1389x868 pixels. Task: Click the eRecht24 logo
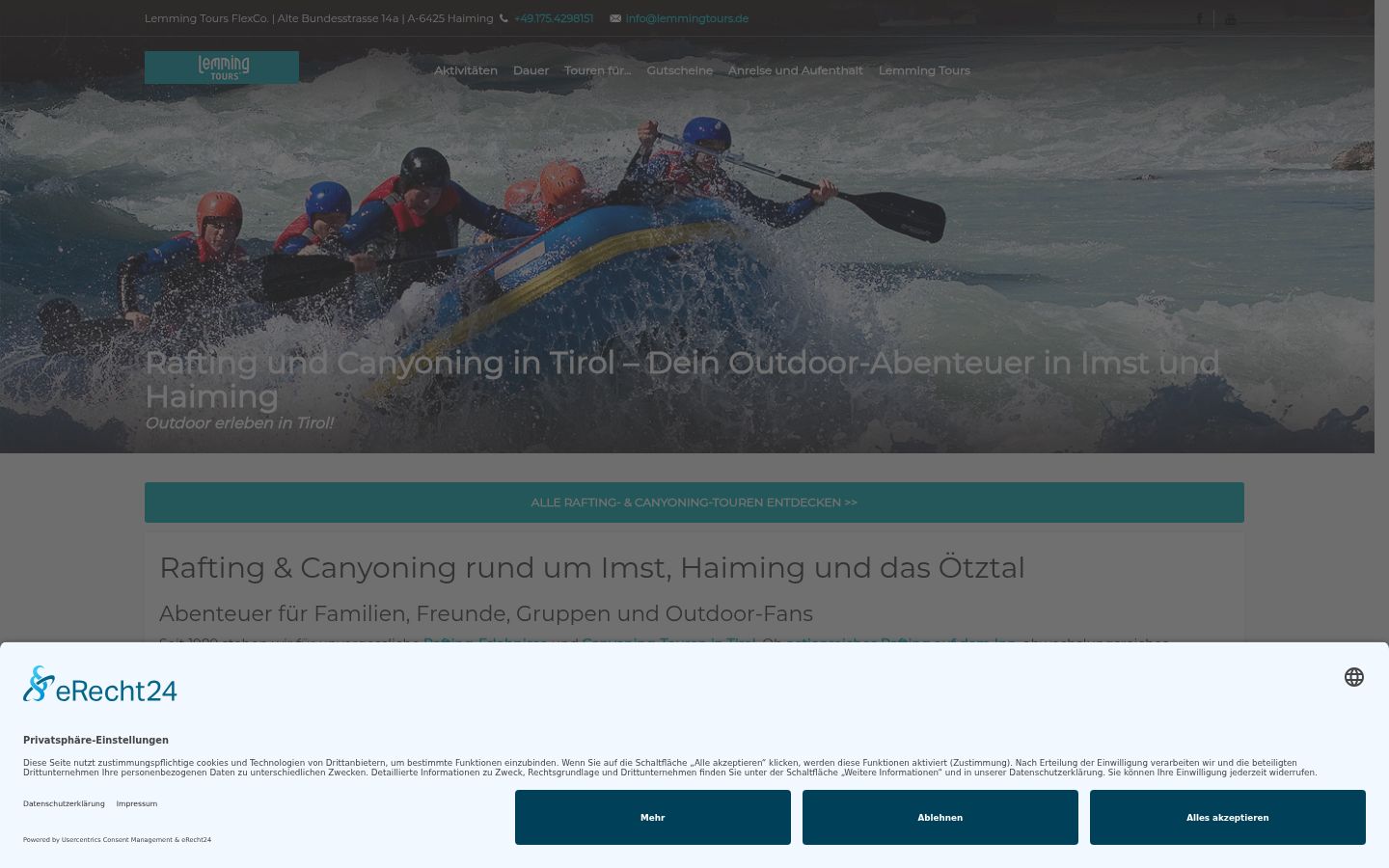[x=100, y=684]
